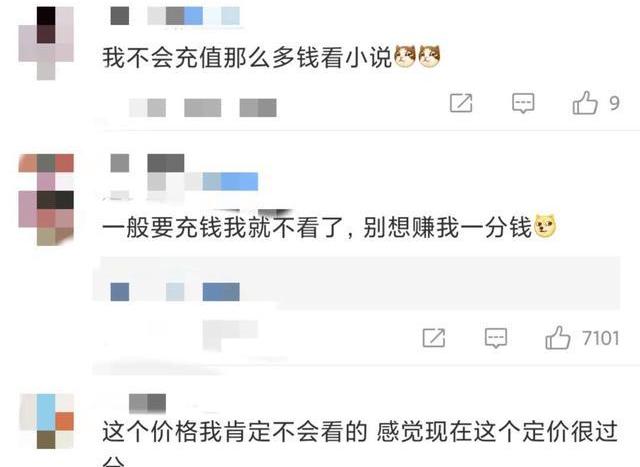Open the first commenter's blurred username
Image resolution: width=640 pixels, height=467 pixels.
click(175, 16)
